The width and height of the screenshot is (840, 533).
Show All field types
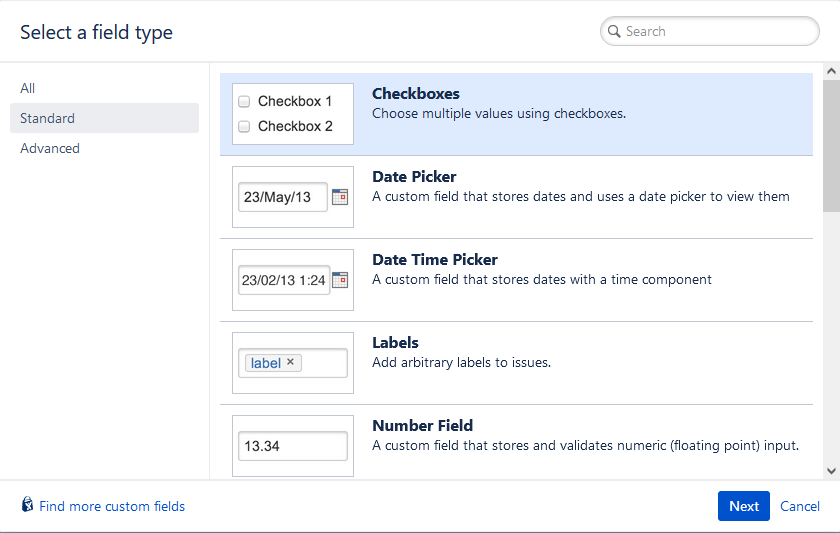(28, 88)
